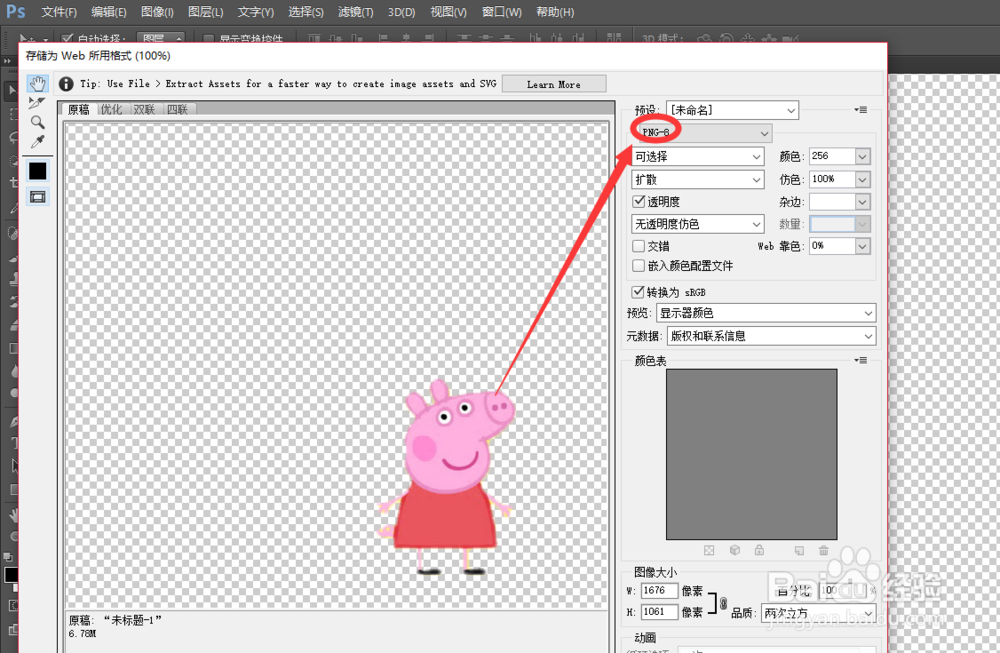Open the 图层(L) menu

point(205,12)
